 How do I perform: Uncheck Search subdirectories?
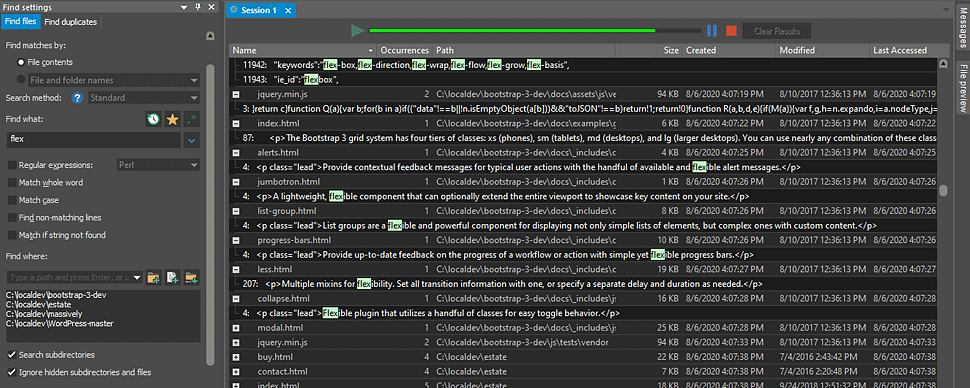click(12, 355)
